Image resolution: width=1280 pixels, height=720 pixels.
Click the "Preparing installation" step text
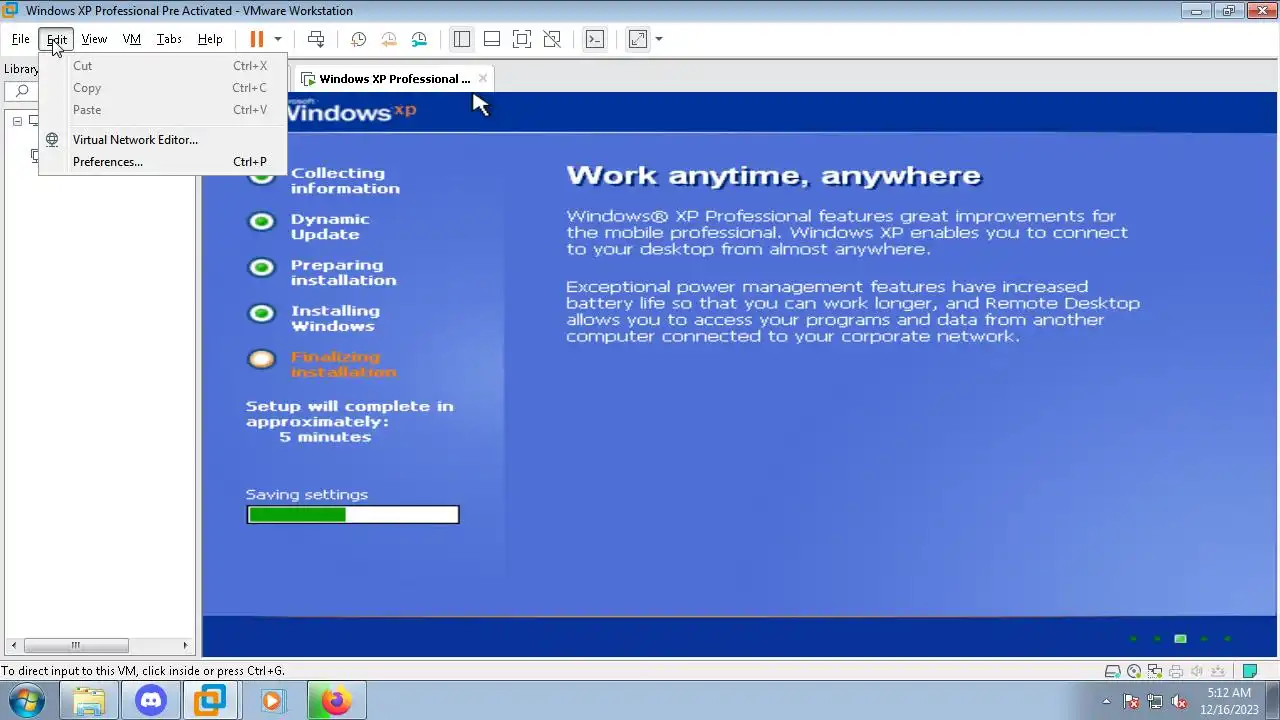(x=343, y=272)
